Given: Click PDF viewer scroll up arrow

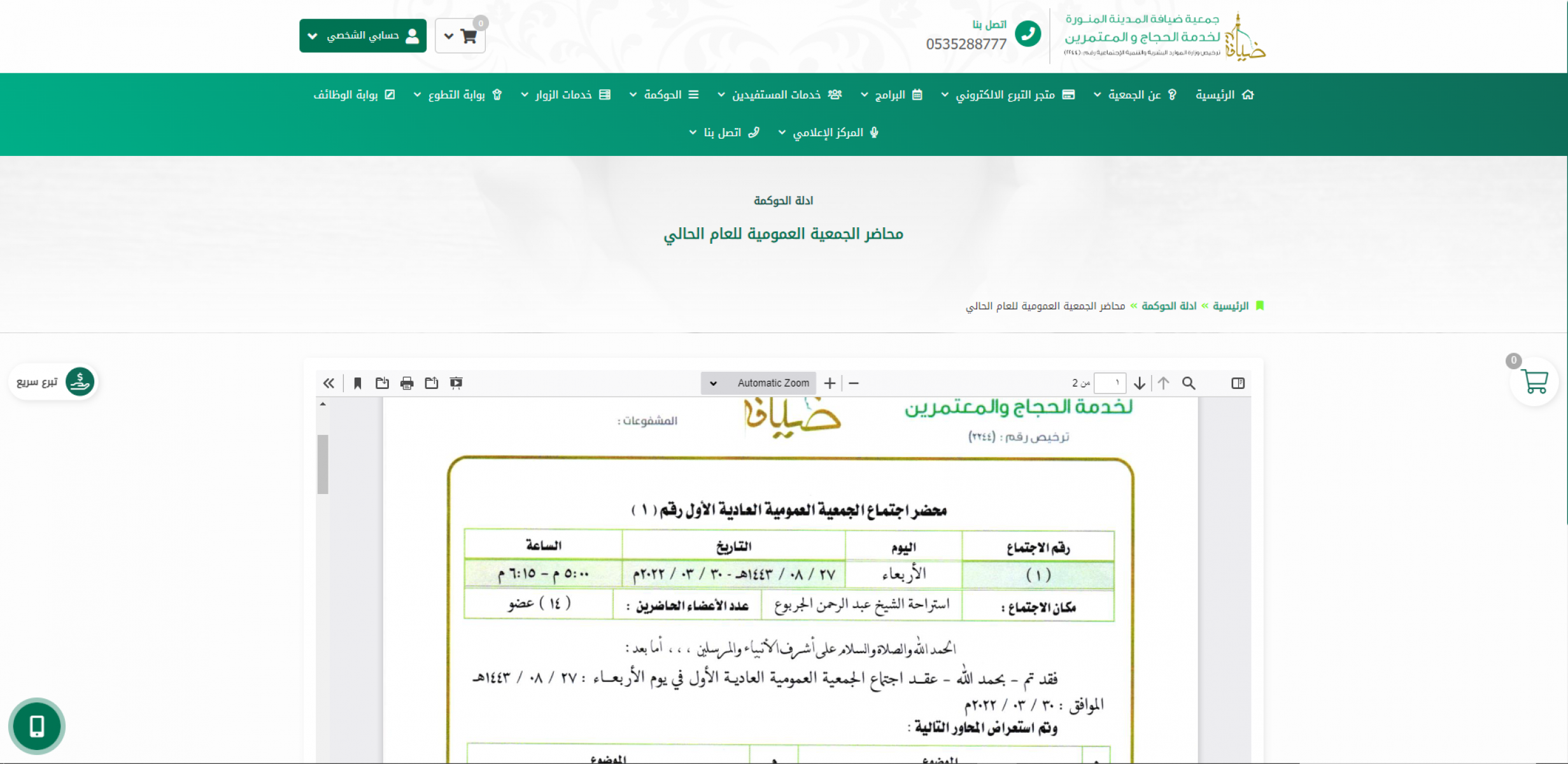Looking at the screenshot, I should click(323, 404).
